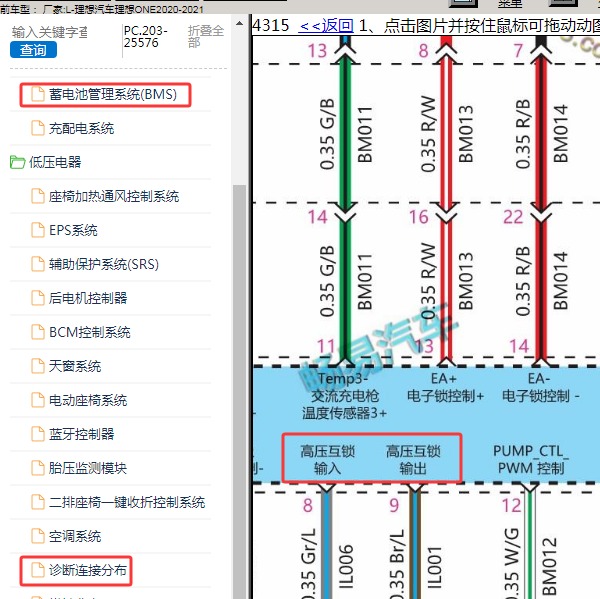Screen dimensions: 600x599
Task: Click document icon beside 空调系统
Action: [38, 536]
